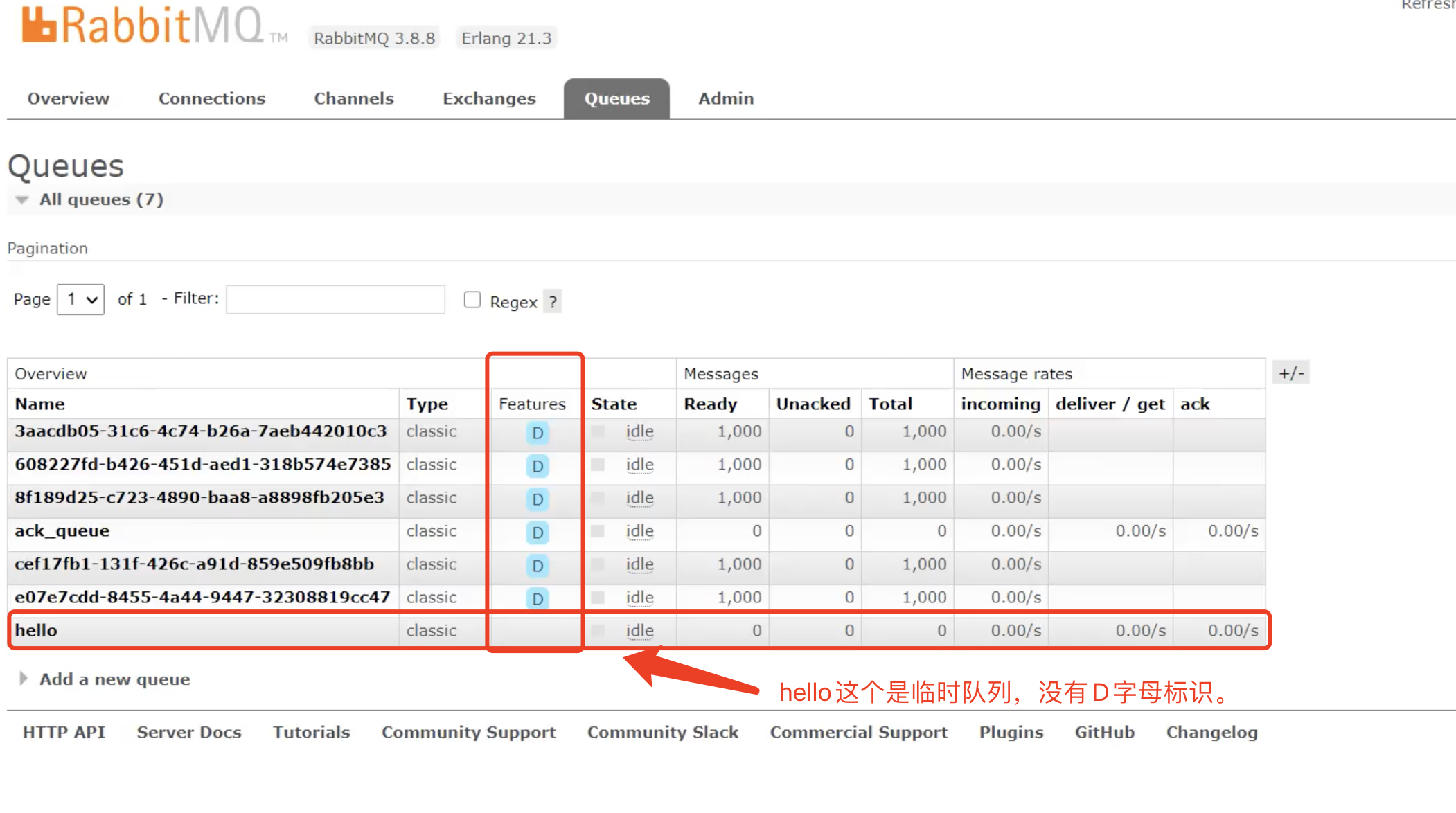Open the Admin tab
Screen dimensions: 1456x813
pos(725,99)
